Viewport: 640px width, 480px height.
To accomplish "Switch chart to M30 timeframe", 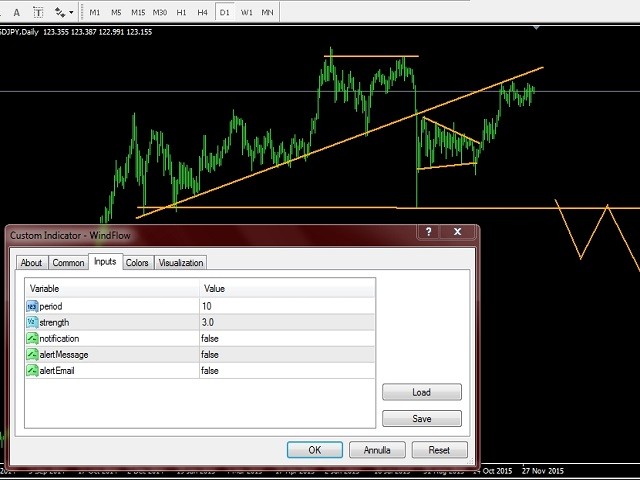I will click(160, 12).
